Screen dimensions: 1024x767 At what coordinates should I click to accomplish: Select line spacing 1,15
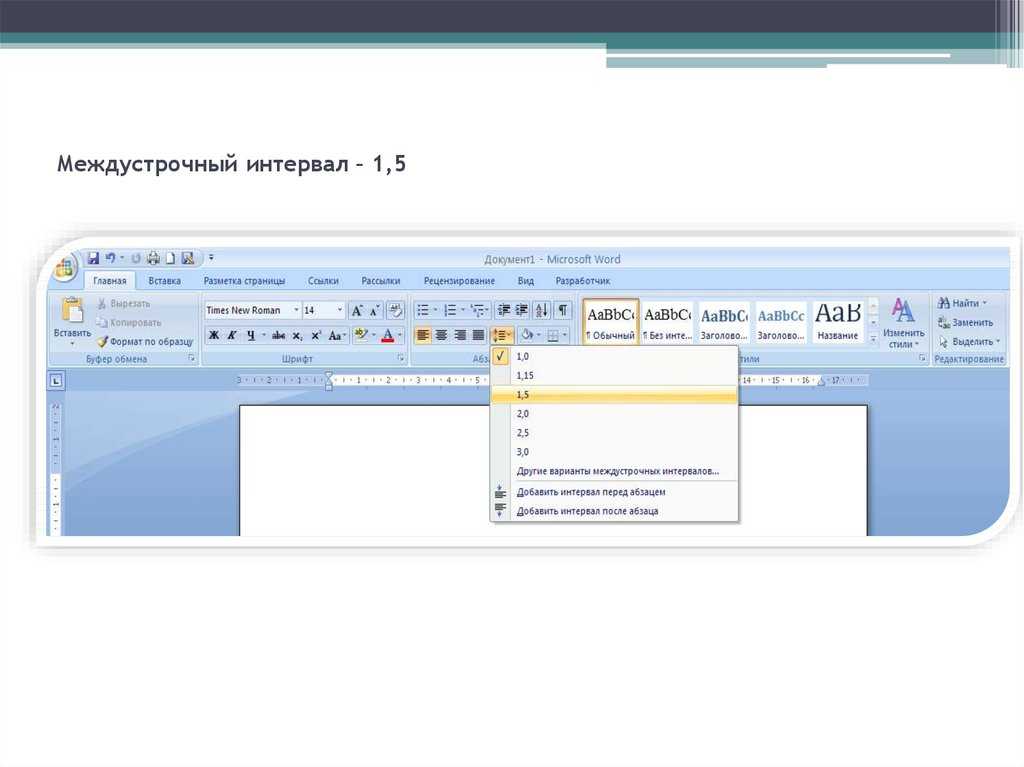coord(614,376)
